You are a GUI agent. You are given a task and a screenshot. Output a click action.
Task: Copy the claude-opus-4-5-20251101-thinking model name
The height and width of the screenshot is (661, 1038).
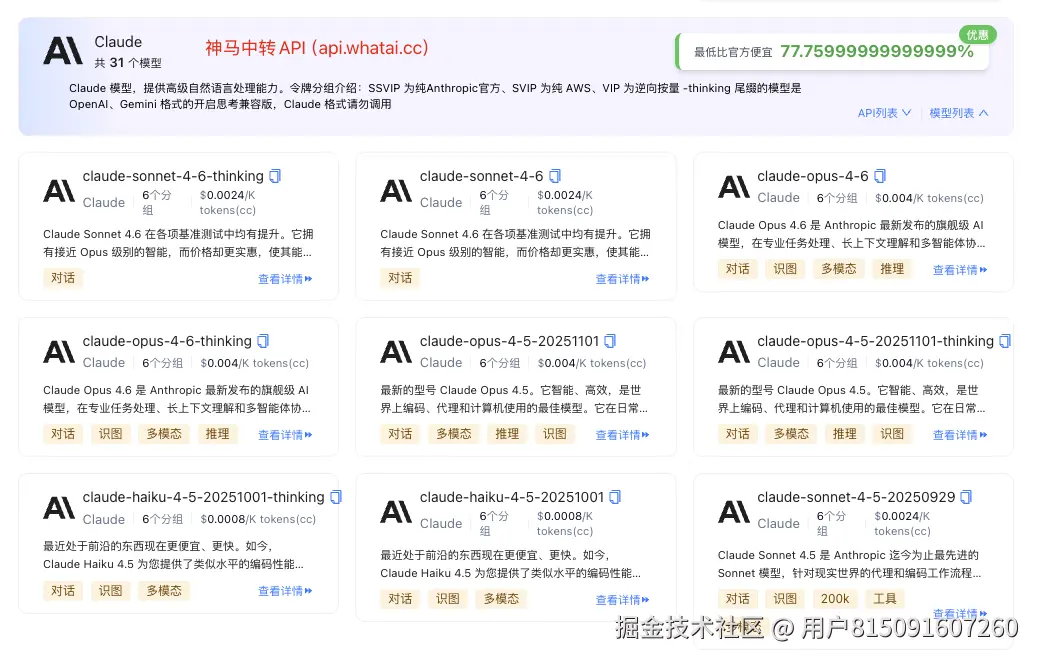coord(1005,341)
